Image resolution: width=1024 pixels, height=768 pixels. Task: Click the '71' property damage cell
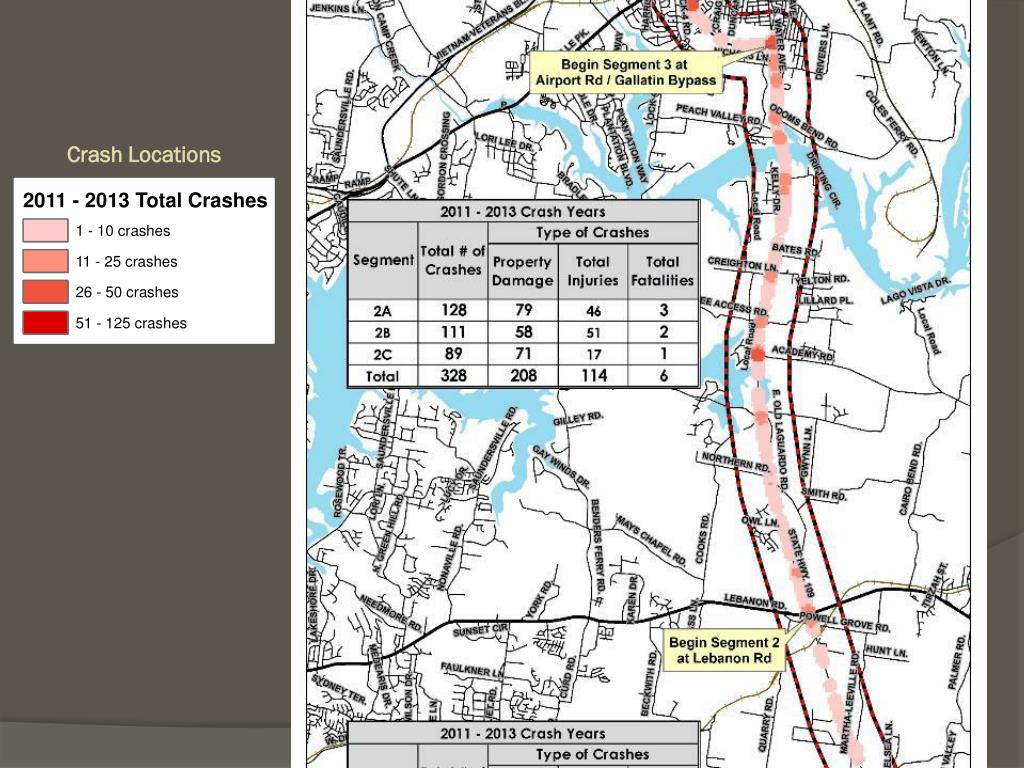click(x=523, y=354)
